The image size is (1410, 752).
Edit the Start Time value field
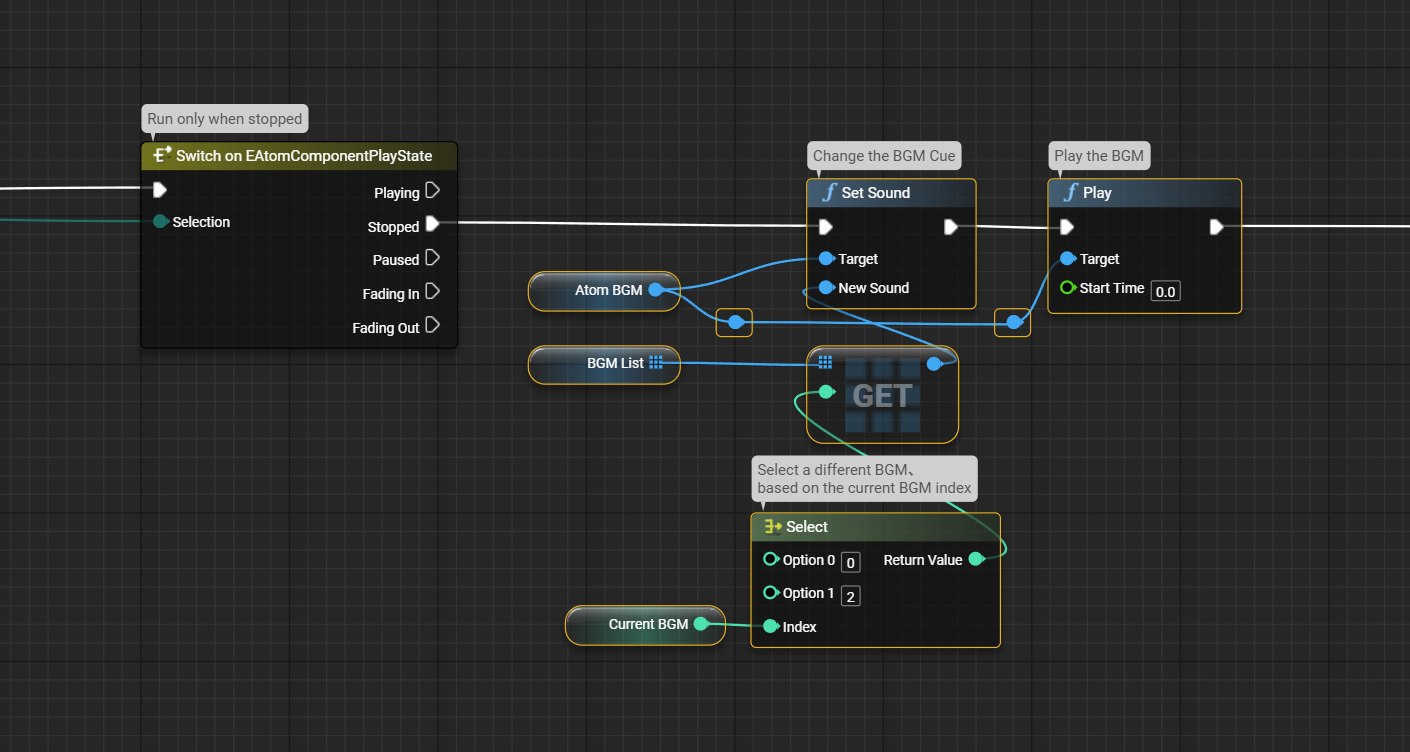click(x=1165, y=291)
